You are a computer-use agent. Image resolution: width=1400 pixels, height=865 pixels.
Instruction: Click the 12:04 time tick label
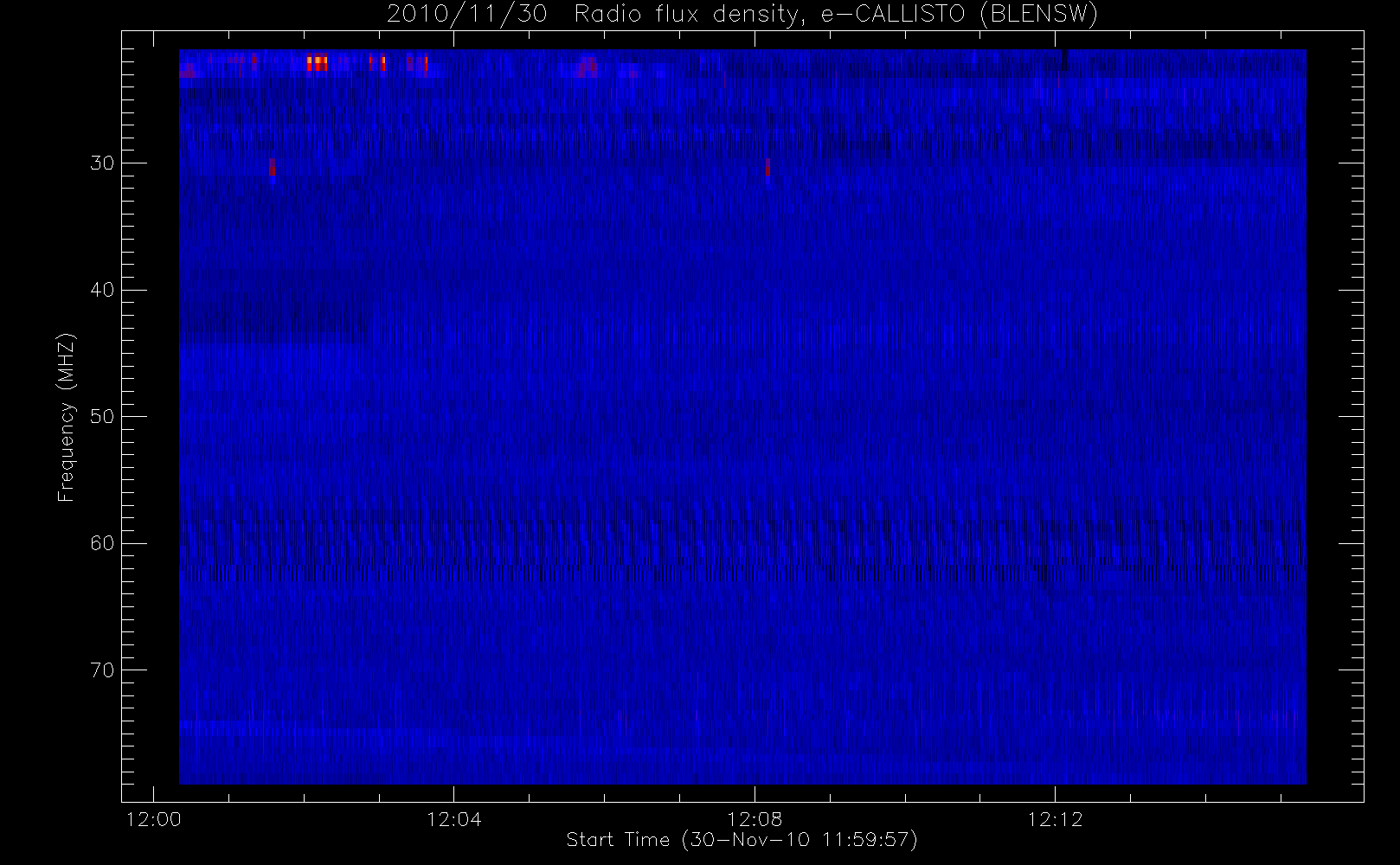(x=453, y=819)
